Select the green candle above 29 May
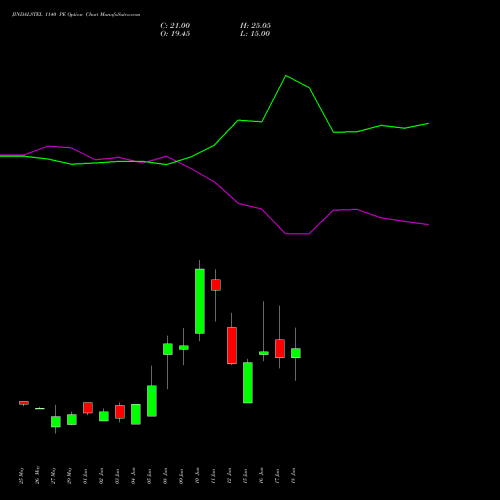The image size is (500, 500). [x=72, y=419]
